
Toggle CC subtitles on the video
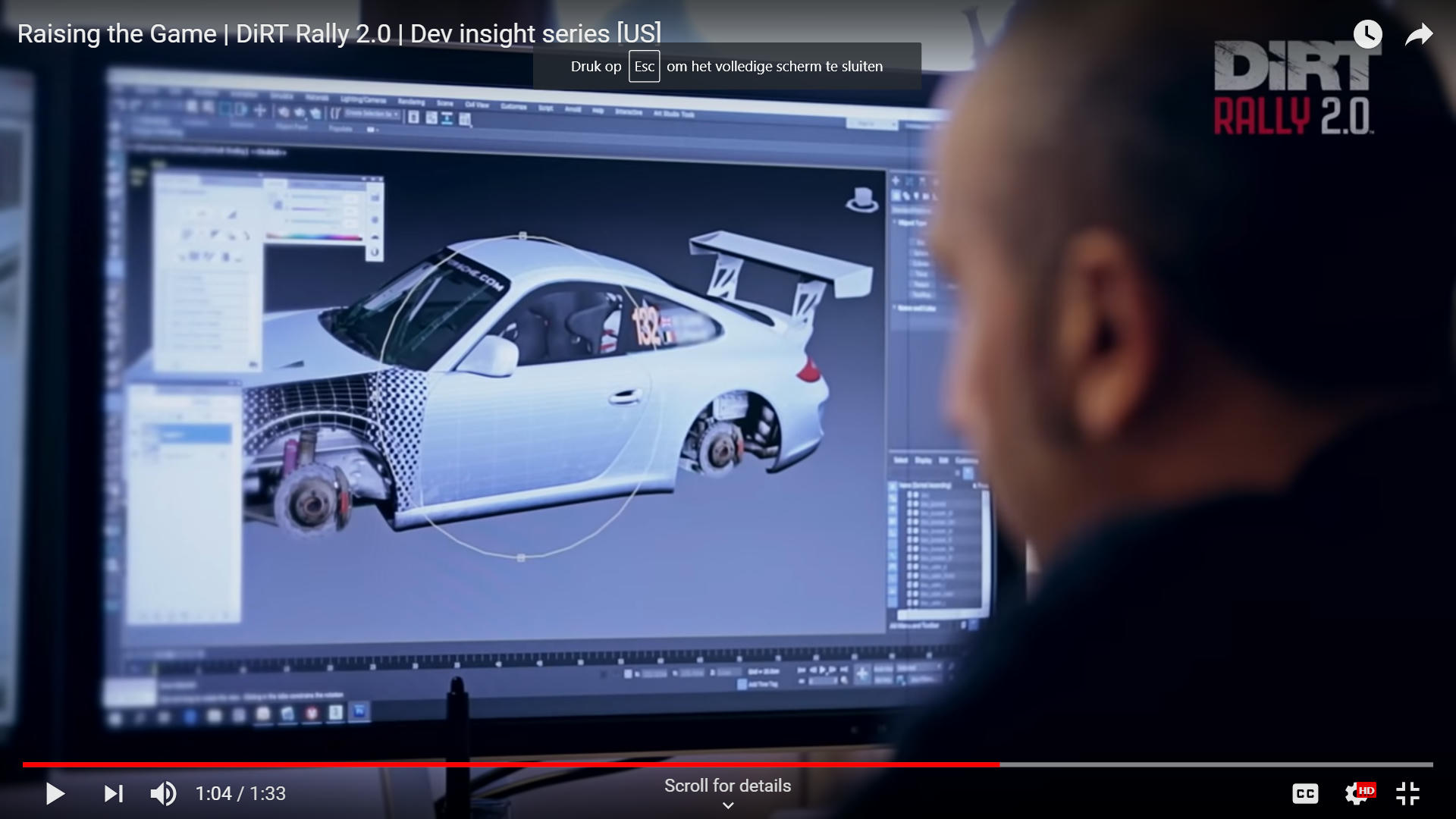1305,794
